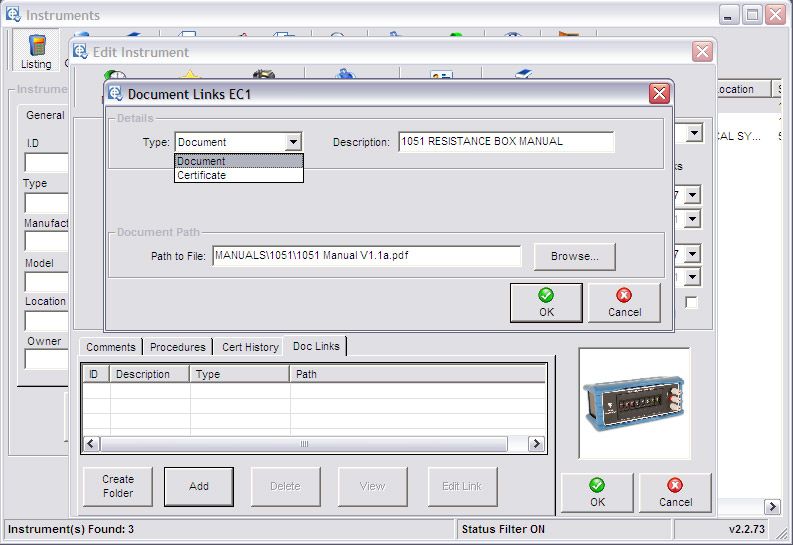Close the Edit Instrument window
The image size is (793, 545).
point(702,52)
